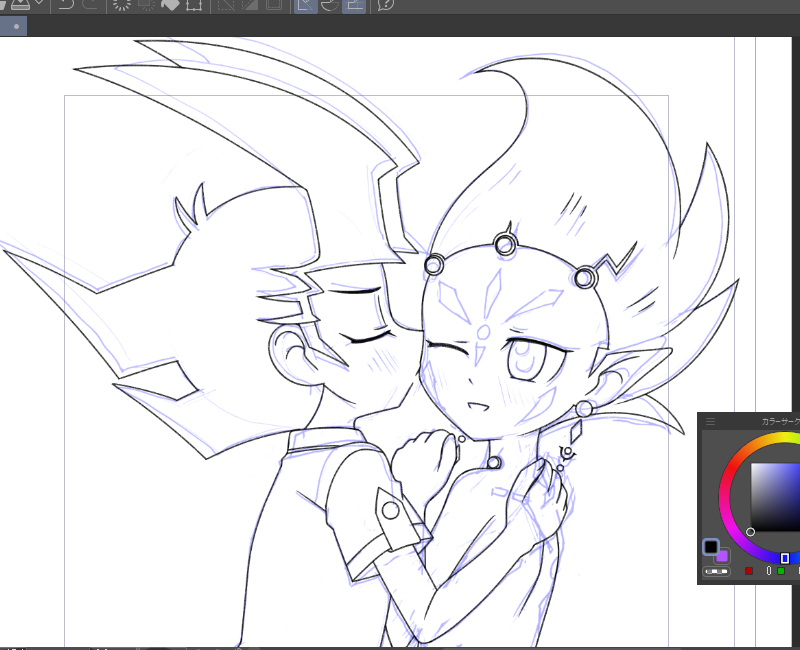The height and width of the screenshot is (650, 800).
Task: Click the saturation-brightness square handle
Action: point(750,532)
